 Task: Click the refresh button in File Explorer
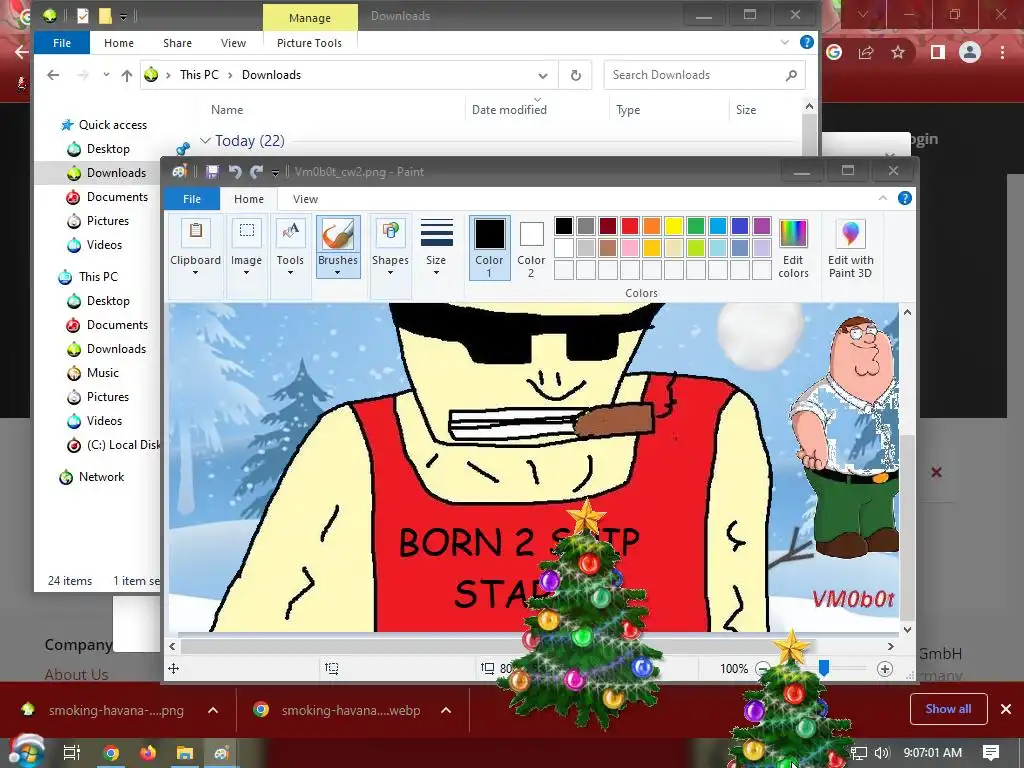coord(575,75)
